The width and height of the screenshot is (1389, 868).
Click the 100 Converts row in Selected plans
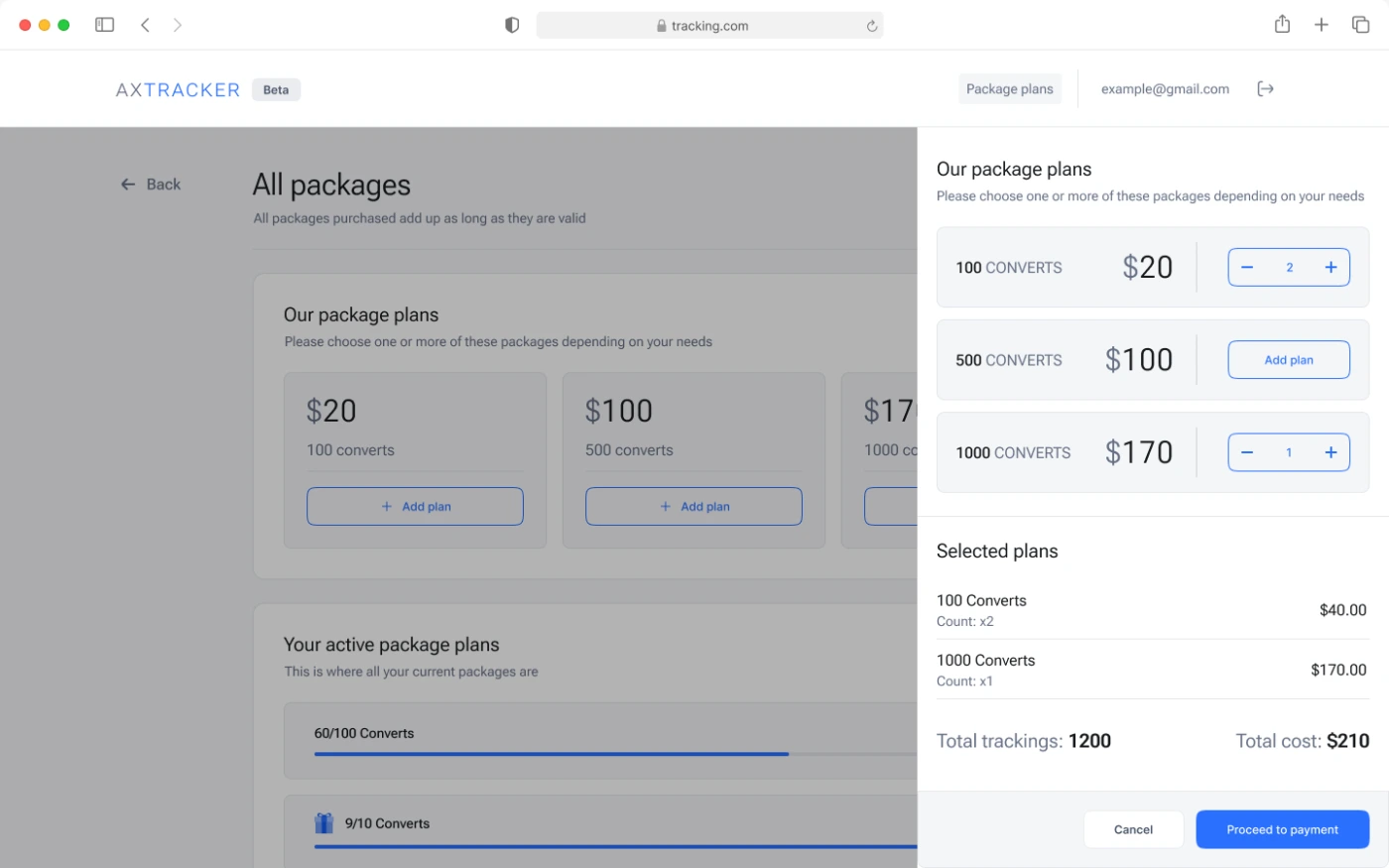1152,610
